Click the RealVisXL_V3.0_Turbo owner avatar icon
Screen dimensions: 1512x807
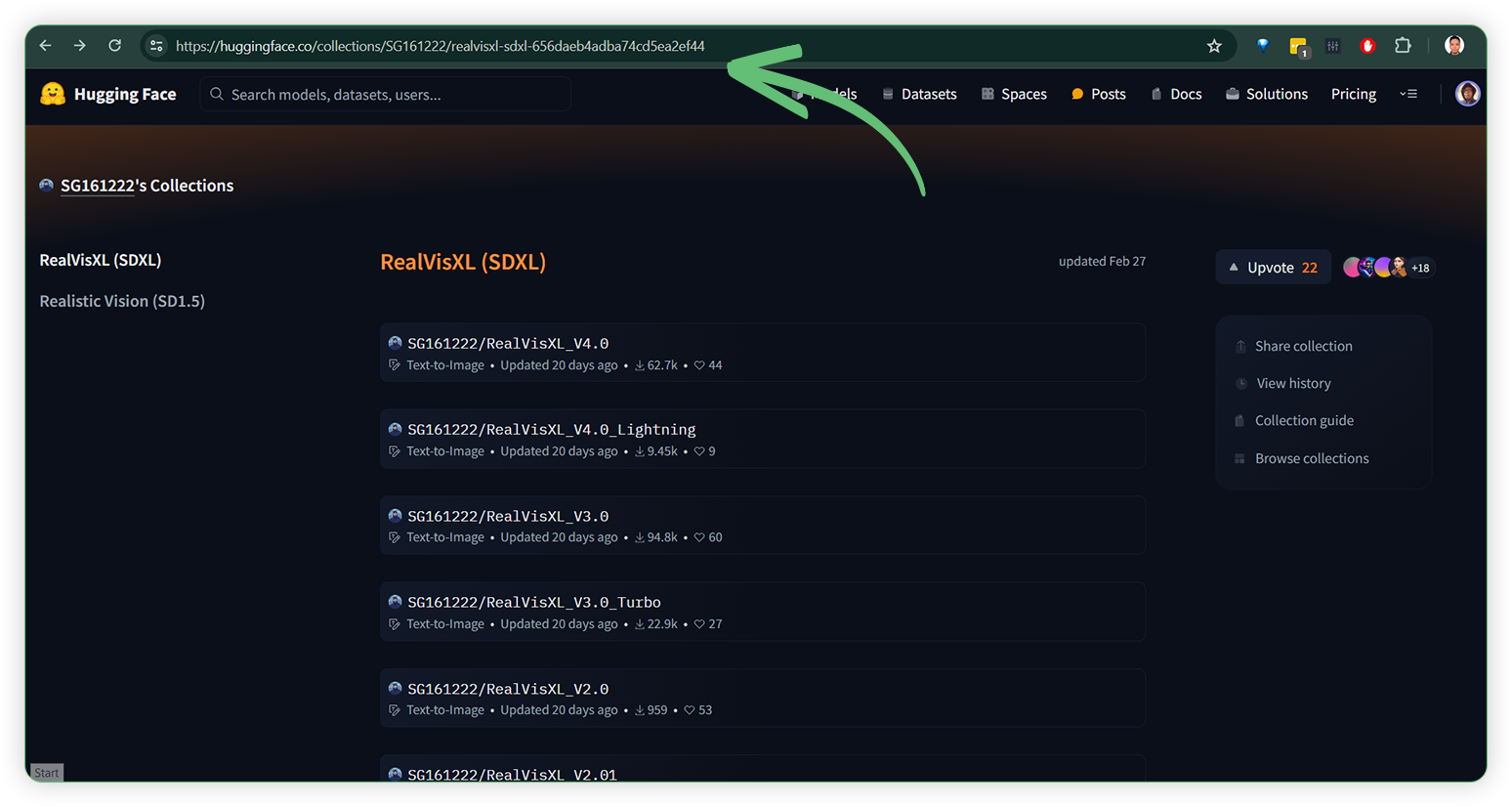click(x=395, y=602)
